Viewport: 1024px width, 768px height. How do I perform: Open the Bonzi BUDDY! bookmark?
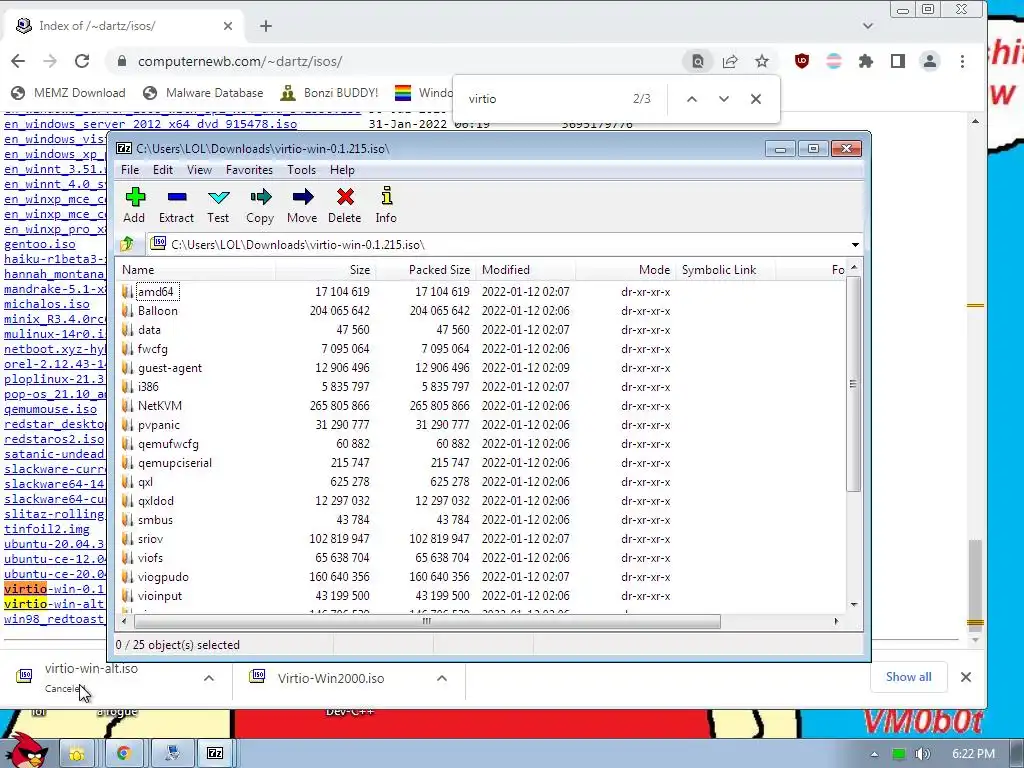[330, 93]
